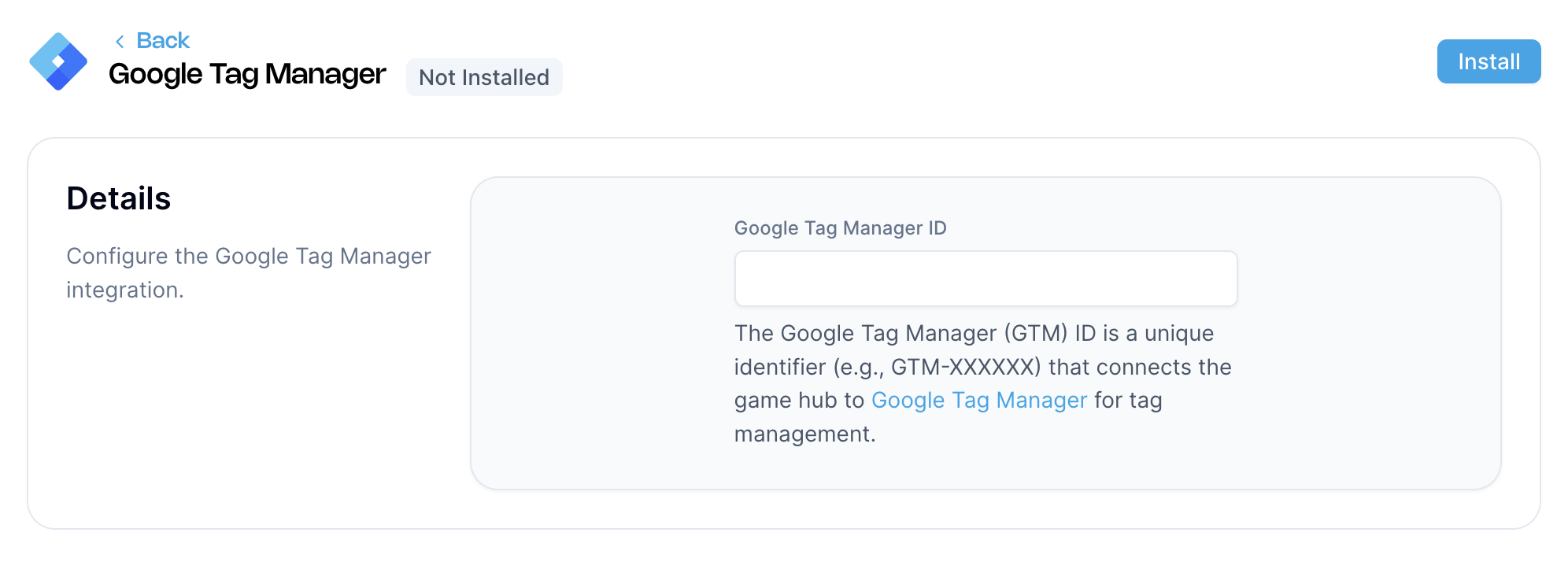
Task: Click 'for tag' after the hyperlink
Action: click(1128, 400)
